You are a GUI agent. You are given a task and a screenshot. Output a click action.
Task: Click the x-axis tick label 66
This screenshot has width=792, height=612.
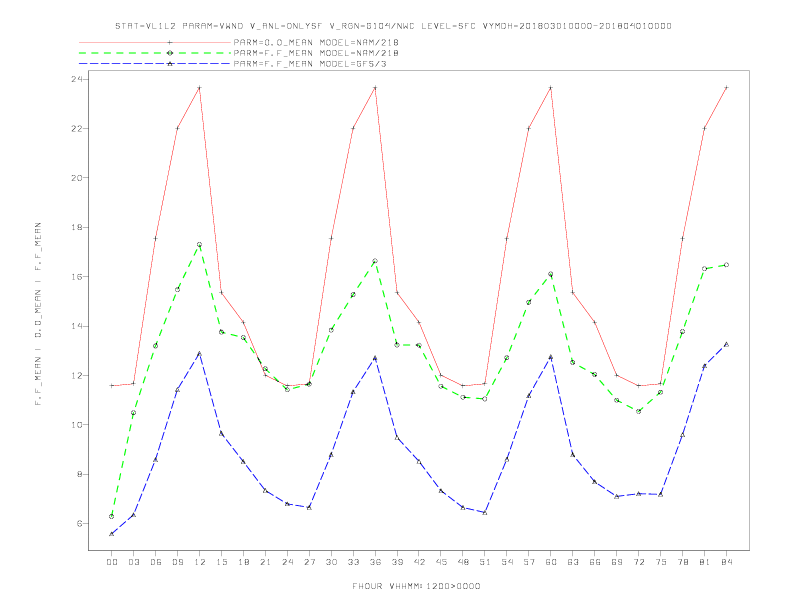pos(595,562)
